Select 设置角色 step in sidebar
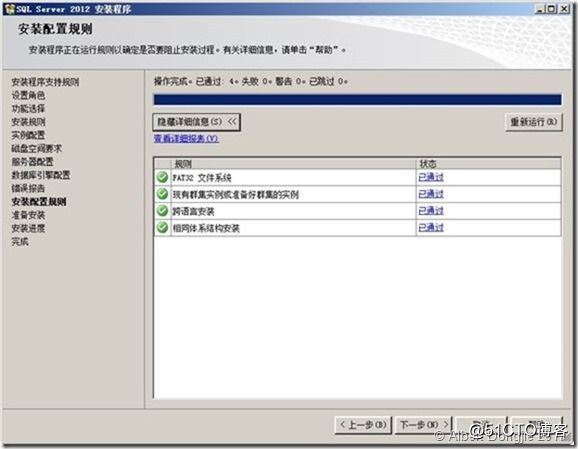This screenshot has width=578, height=449. pos(28,95)
